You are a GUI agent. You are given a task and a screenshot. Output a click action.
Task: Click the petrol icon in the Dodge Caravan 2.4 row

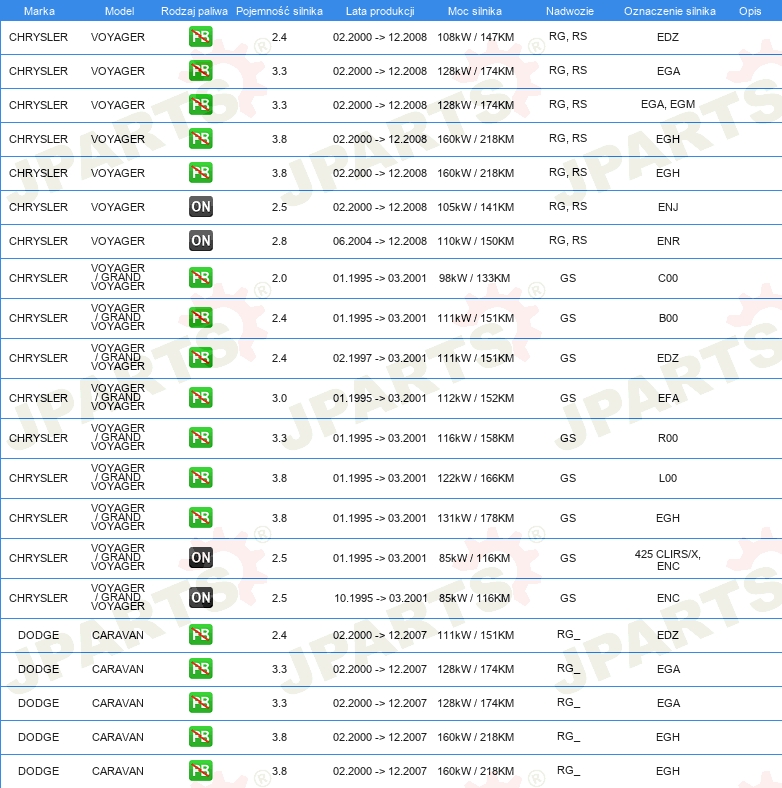pos(200,635)
